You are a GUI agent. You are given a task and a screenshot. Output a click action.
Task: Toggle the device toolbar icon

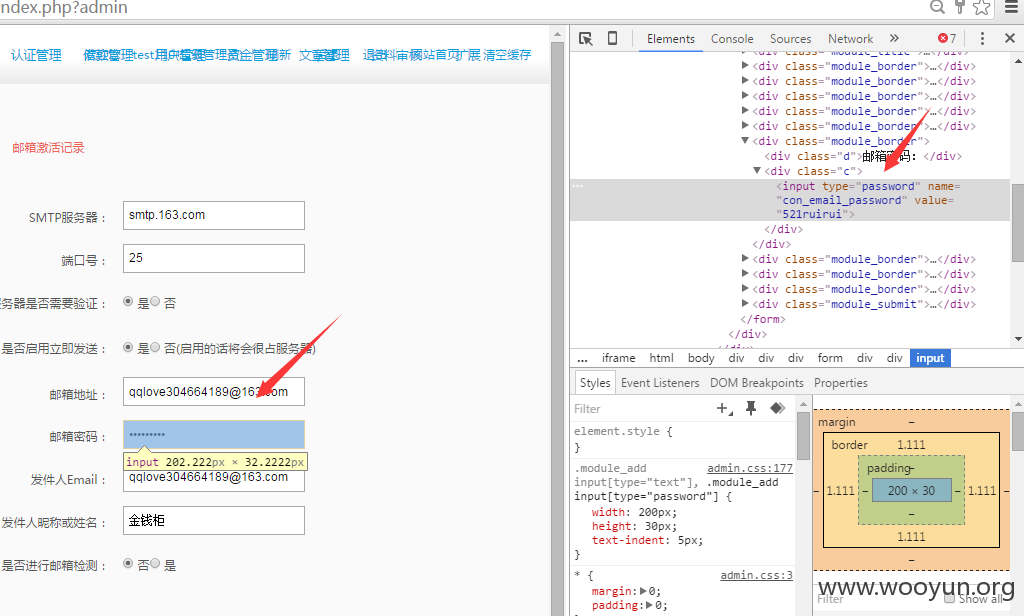(x=612, y=39)
